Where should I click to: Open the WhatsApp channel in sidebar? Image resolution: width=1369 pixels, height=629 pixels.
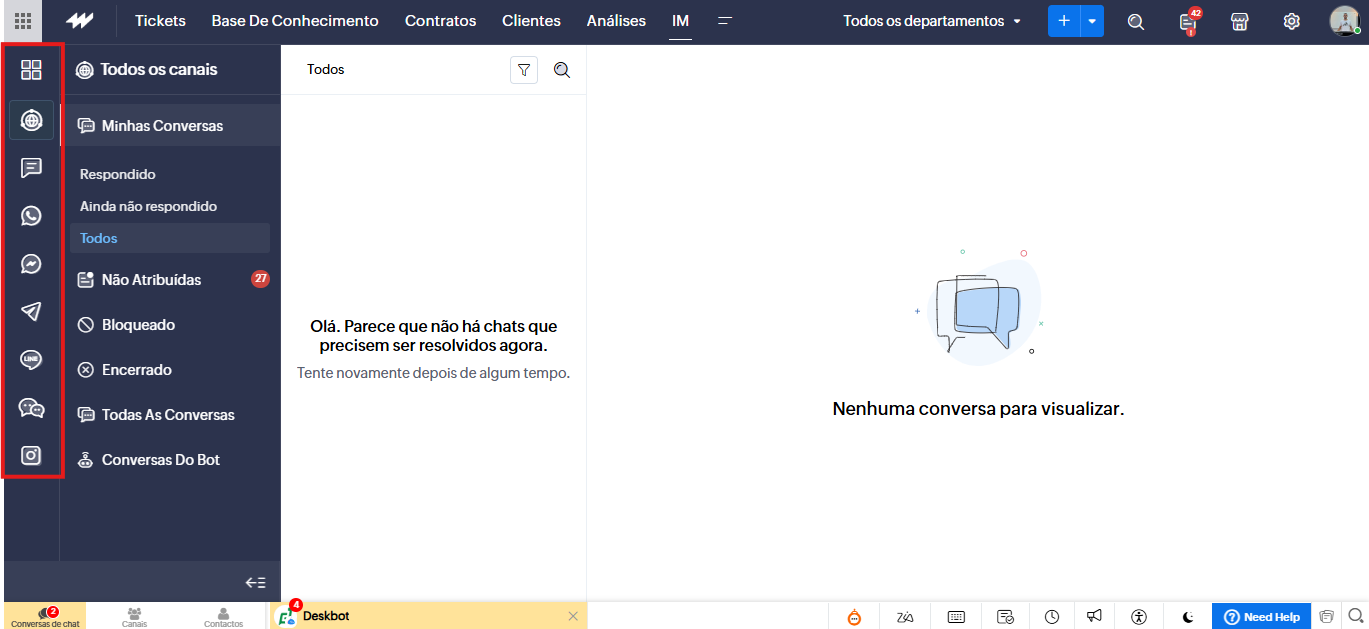[x=31, y=215]
